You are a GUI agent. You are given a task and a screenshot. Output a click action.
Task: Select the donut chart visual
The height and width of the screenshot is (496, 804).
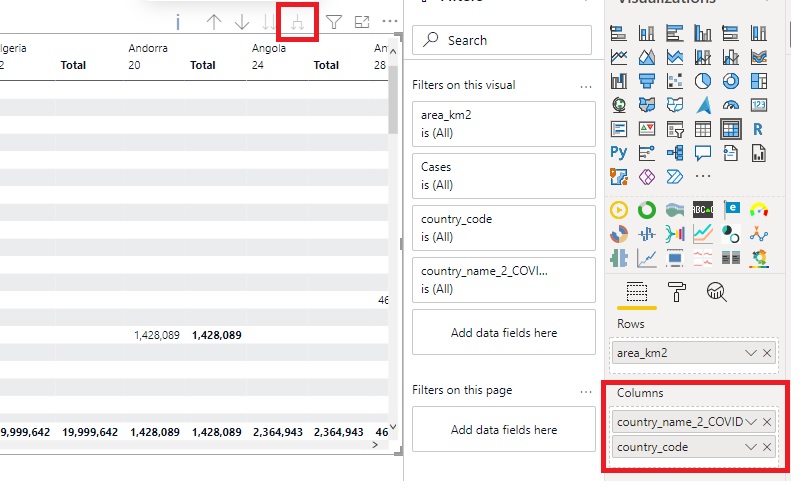pos(731,81)
